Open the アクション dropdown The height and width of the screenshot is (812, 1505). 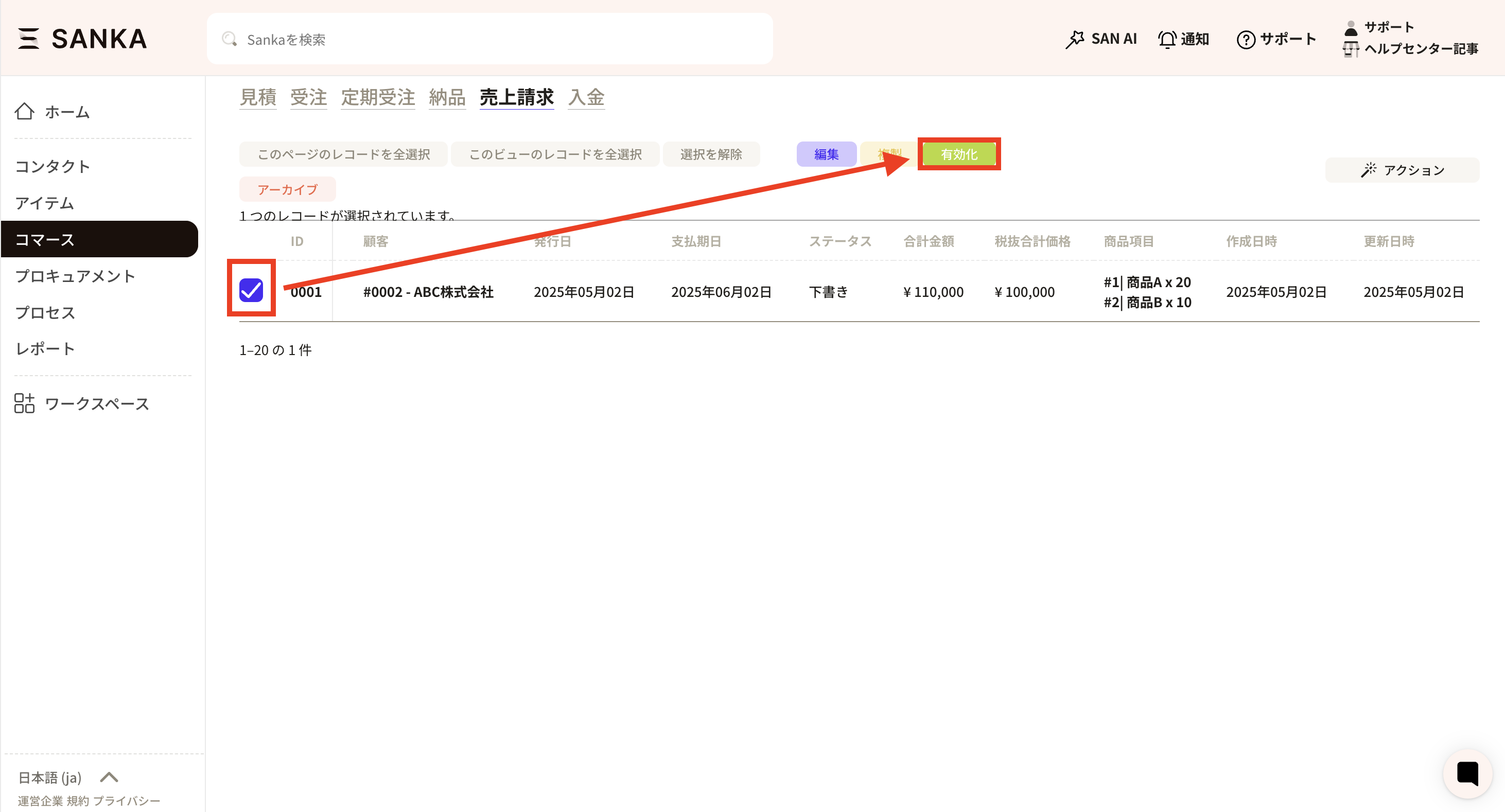coord(1402,170)
